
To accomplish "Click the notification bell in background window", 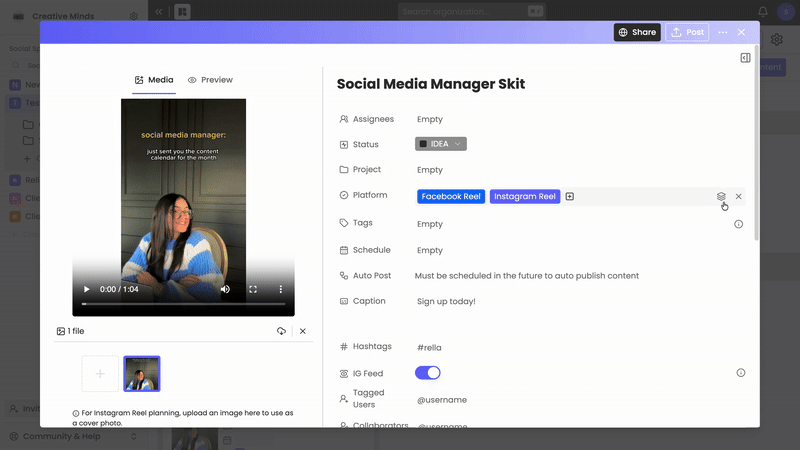I will 763,11.
